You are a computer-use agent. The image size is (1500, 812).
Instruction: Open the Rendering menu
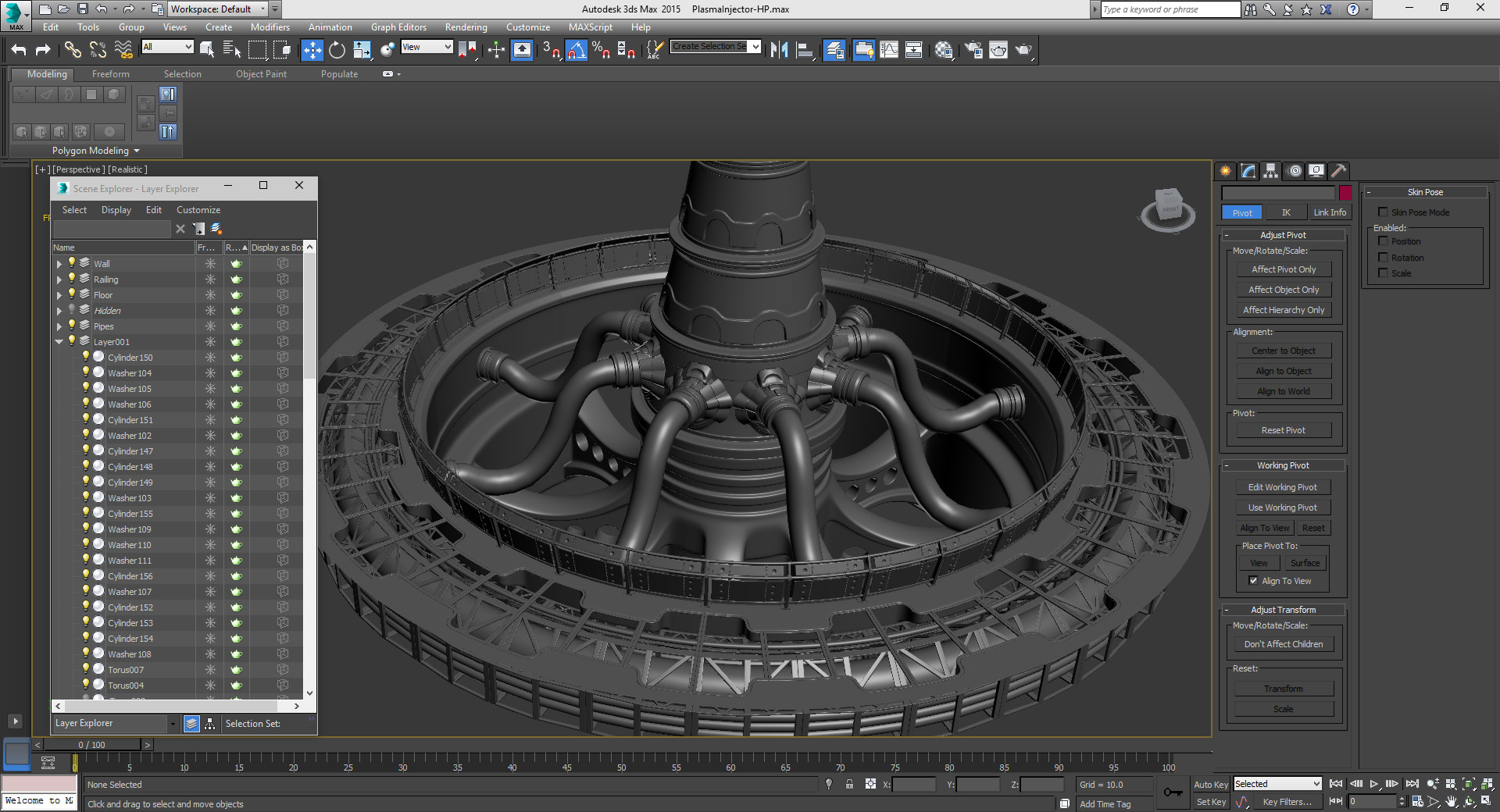(466, 27)
